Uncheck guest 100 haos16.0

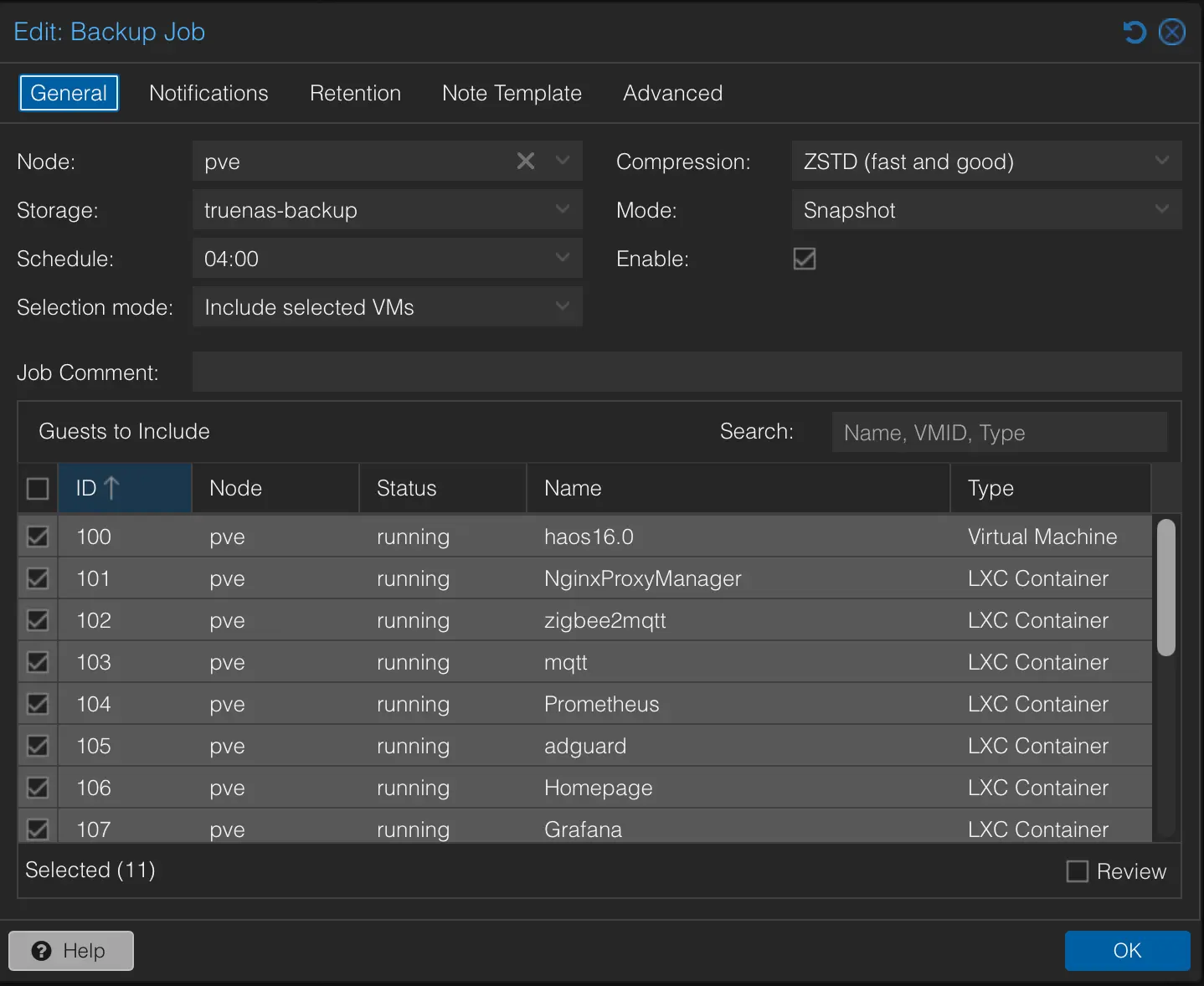[x=38, y=537]
